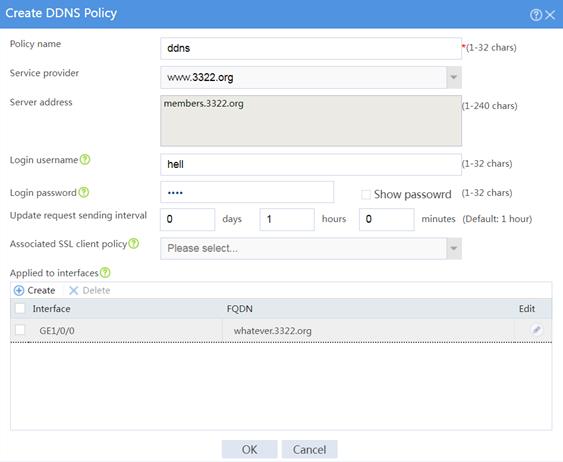Close the Create DDNS Policy dialog
The image size is (563, 462).
(550, 15)
